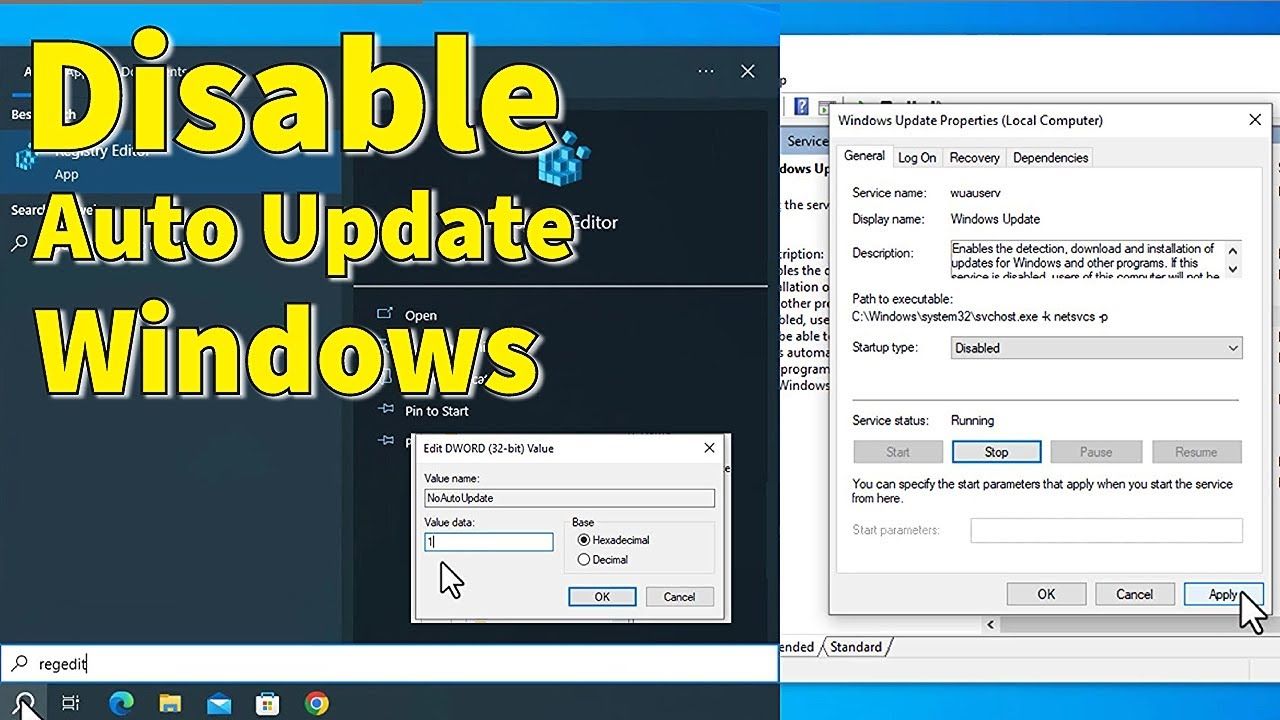
Task: Click the Value name field
Action: point(570,497)
